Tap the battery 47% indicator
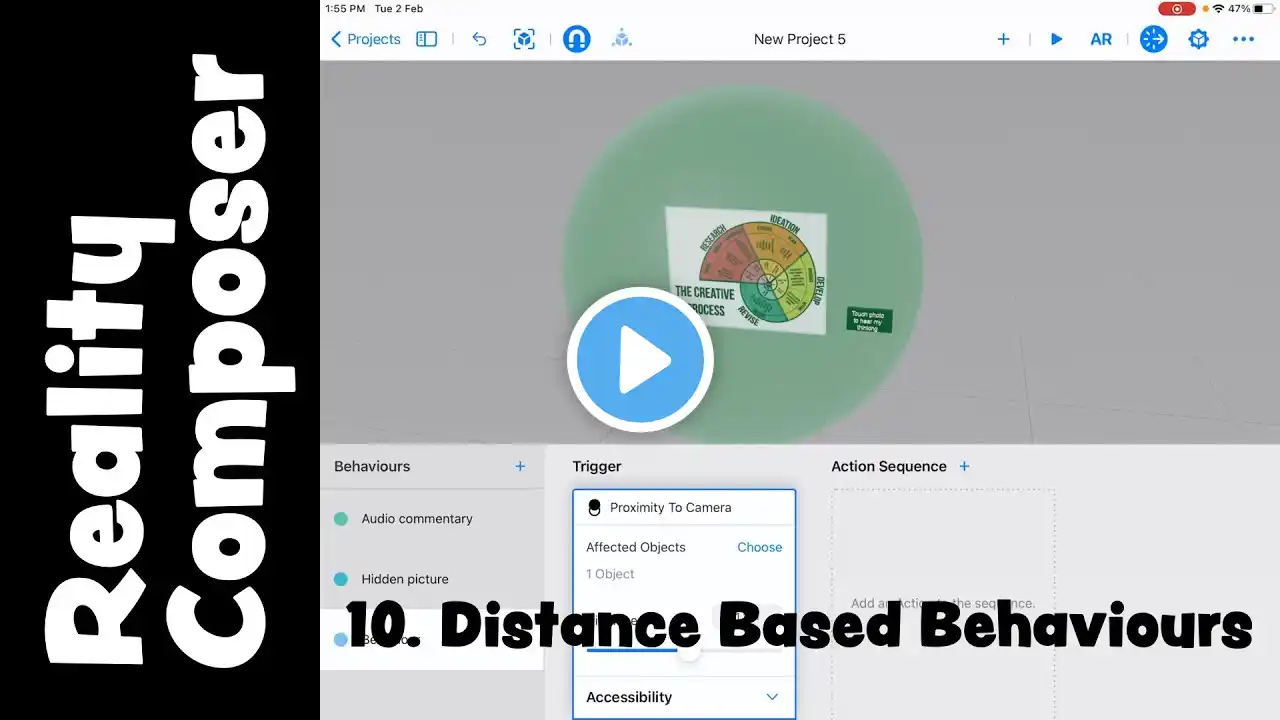1280x720 pixels. point(1249,9)
